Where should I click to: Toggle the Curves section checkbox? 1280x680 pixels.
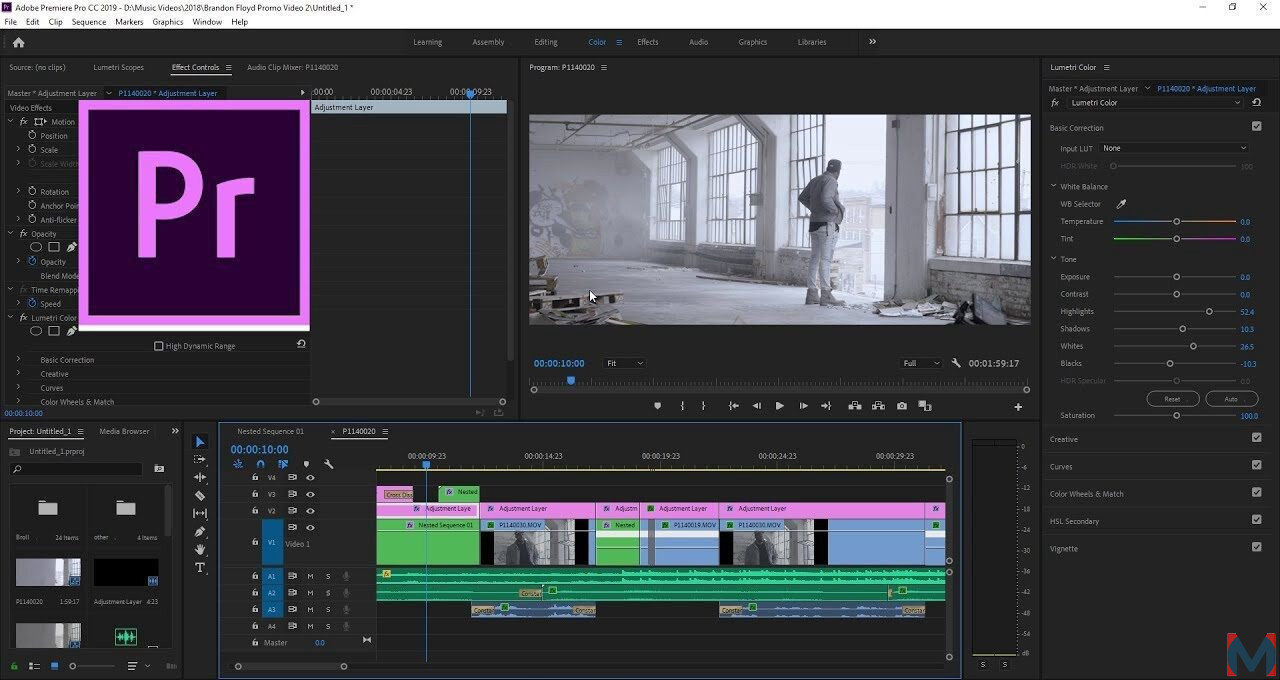pos(1257,465)
